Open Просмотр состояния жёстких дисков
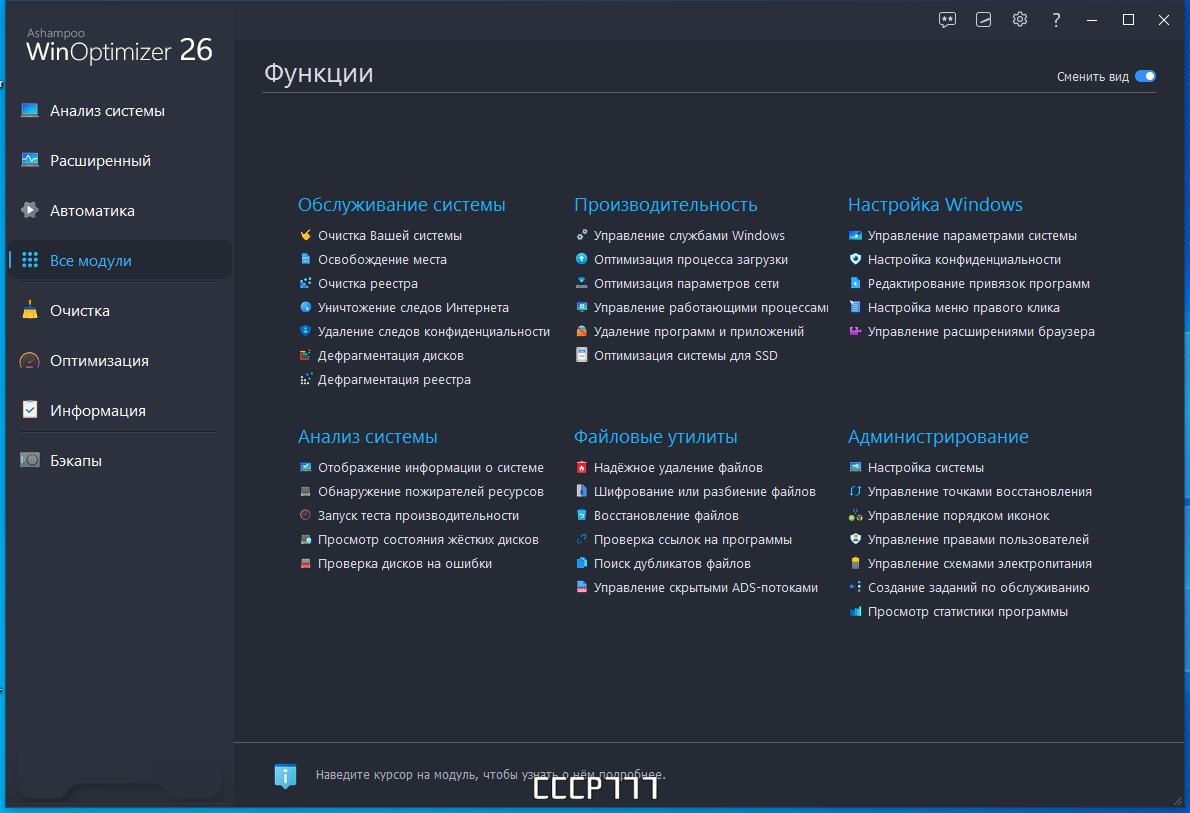This screenshot has width=1190, height=813. (x=428, y=540)
